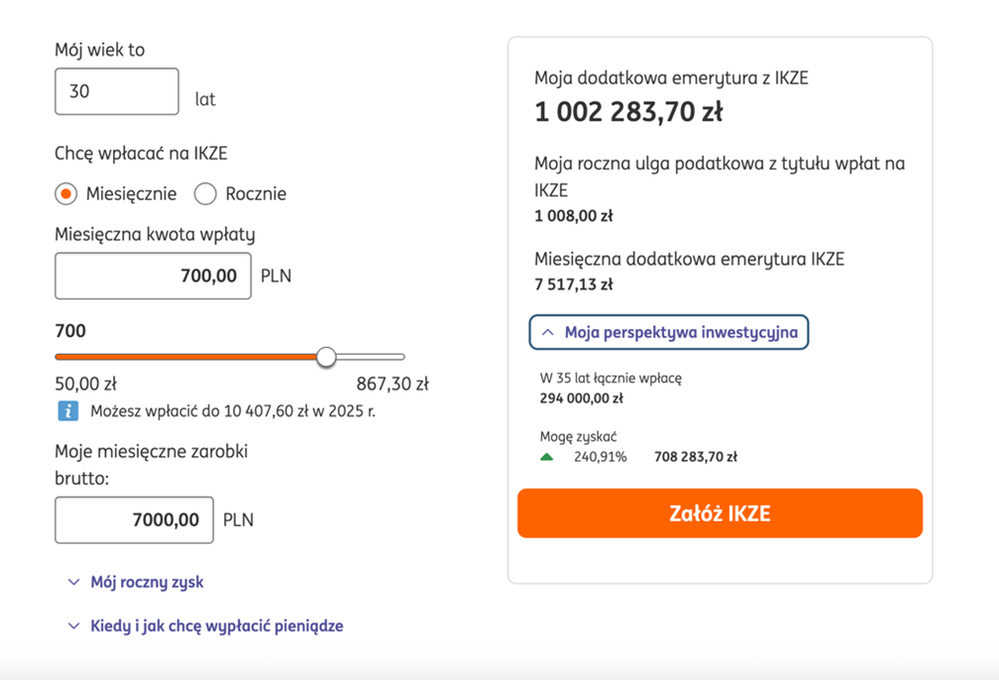This screenshot has height=680, width=999.
Task: Focus the gross monthly earnings field
Action: coord(133,519)
